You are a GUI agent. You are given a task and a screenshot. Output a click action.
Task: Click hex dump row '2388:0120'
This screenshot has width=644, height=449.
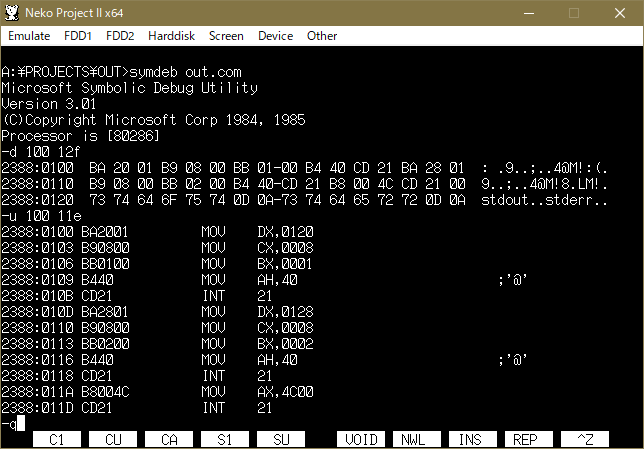[304, 200]
